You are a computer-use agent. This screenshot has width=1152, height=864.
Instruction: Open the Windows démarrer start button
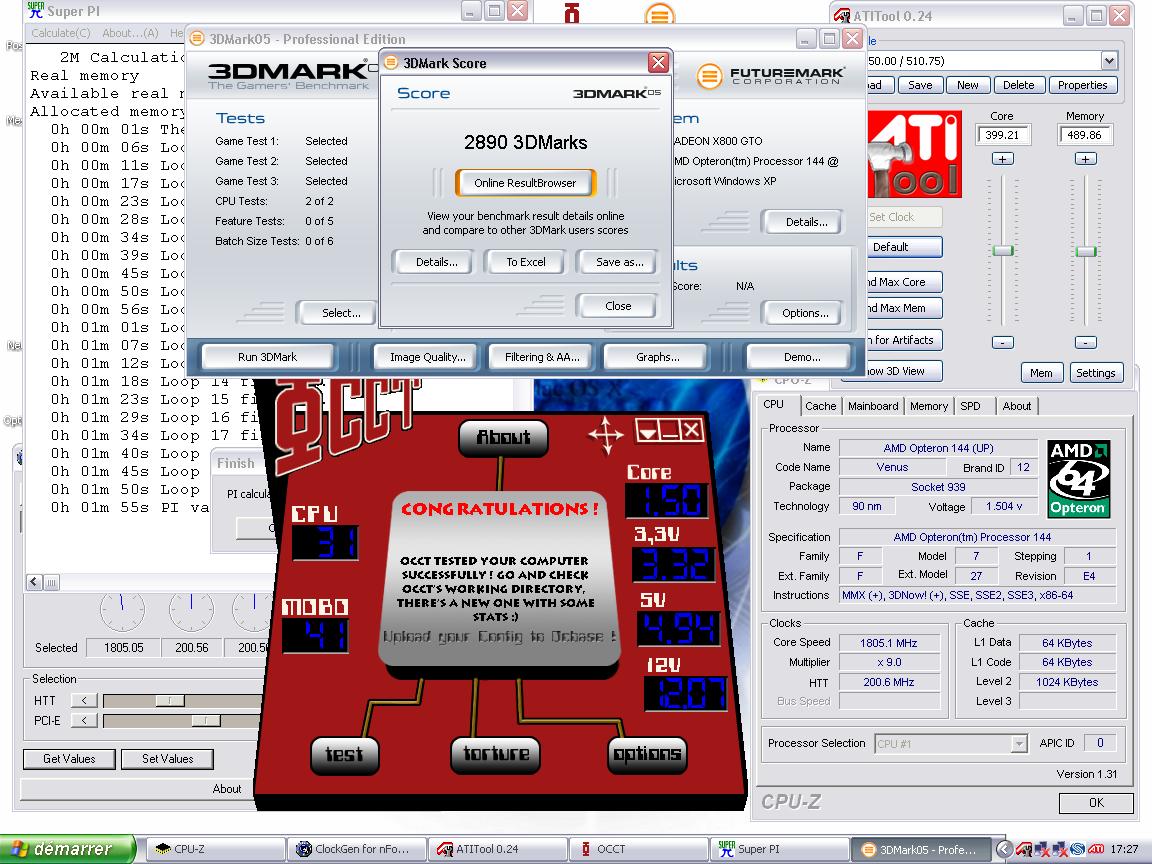coord(68,849)
